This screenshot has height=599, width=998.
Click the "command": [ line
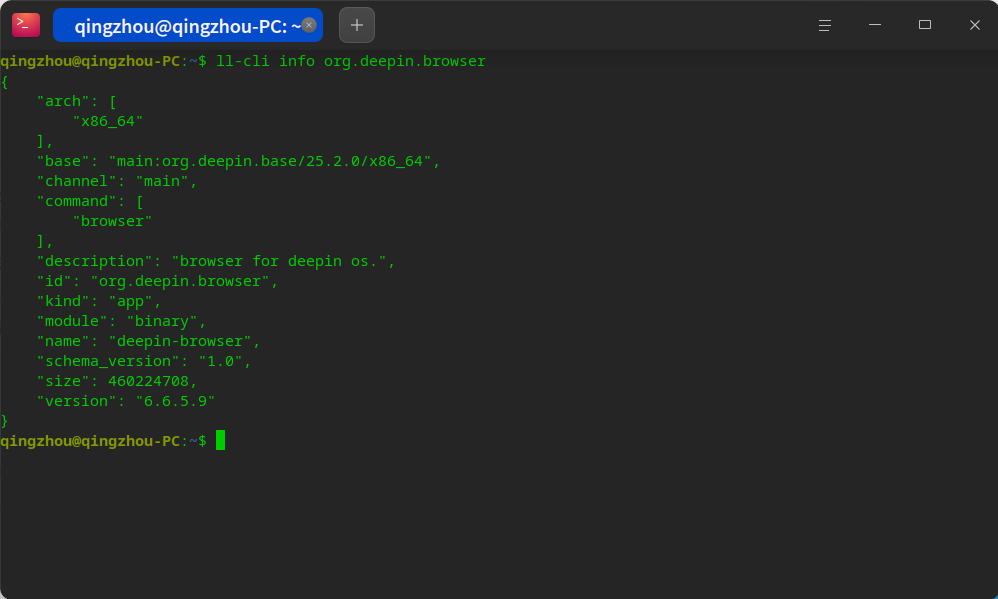90,201
